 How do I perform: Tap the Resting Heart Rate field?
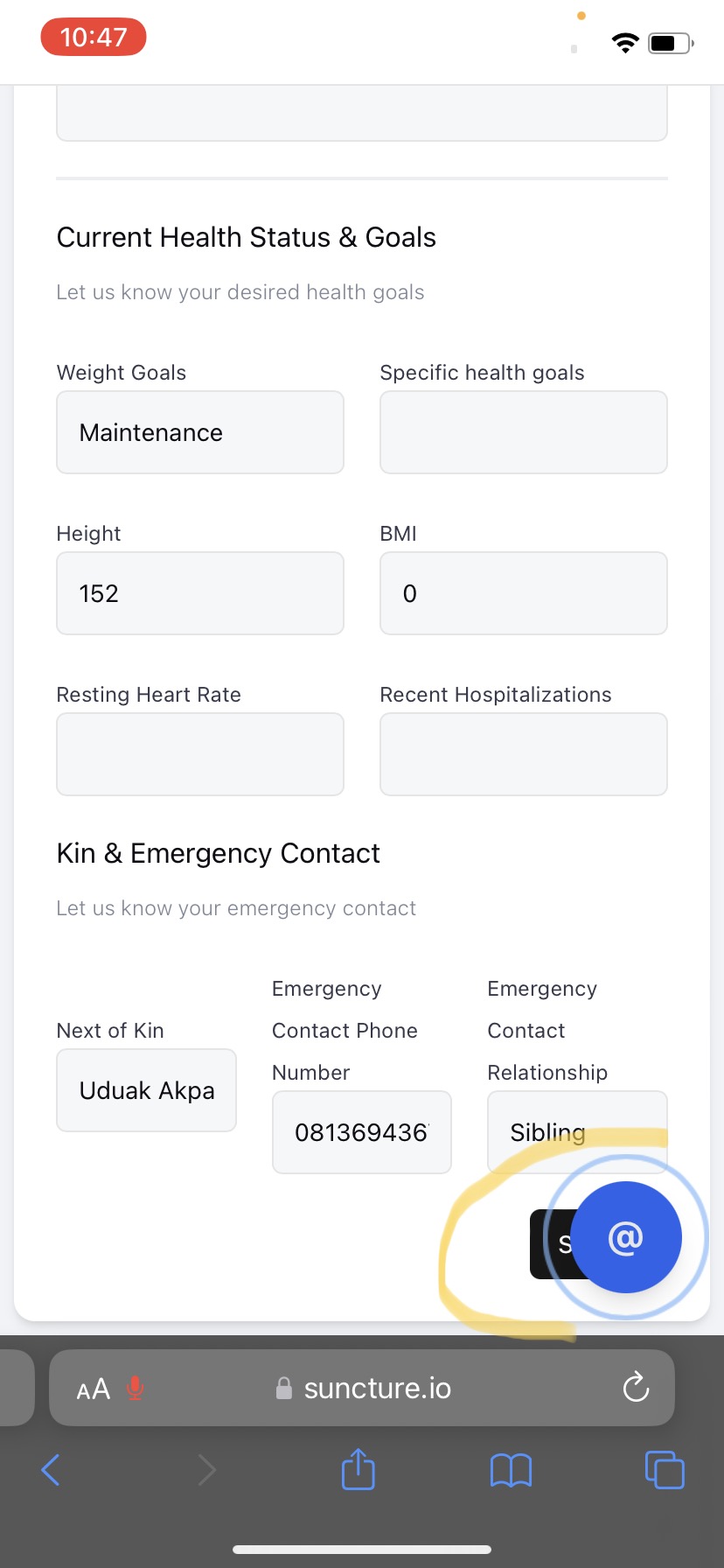point(200,754)
